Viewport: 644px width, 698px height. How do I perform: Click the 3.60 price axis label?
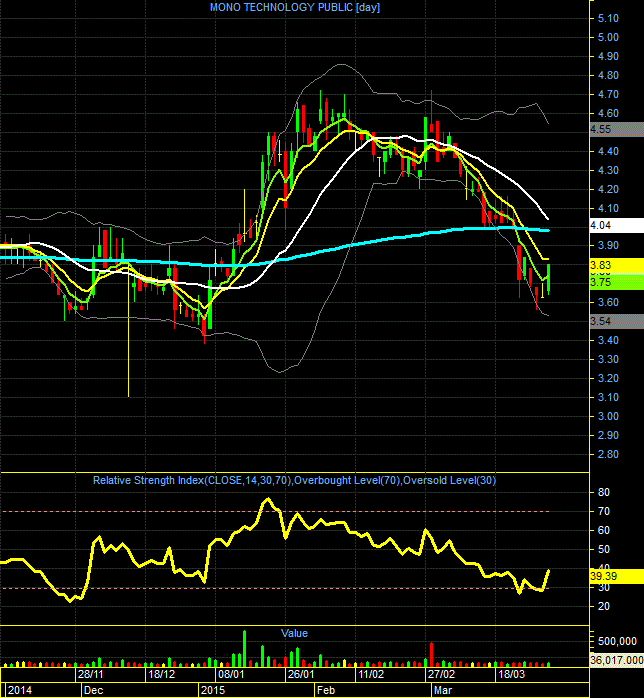608,302
